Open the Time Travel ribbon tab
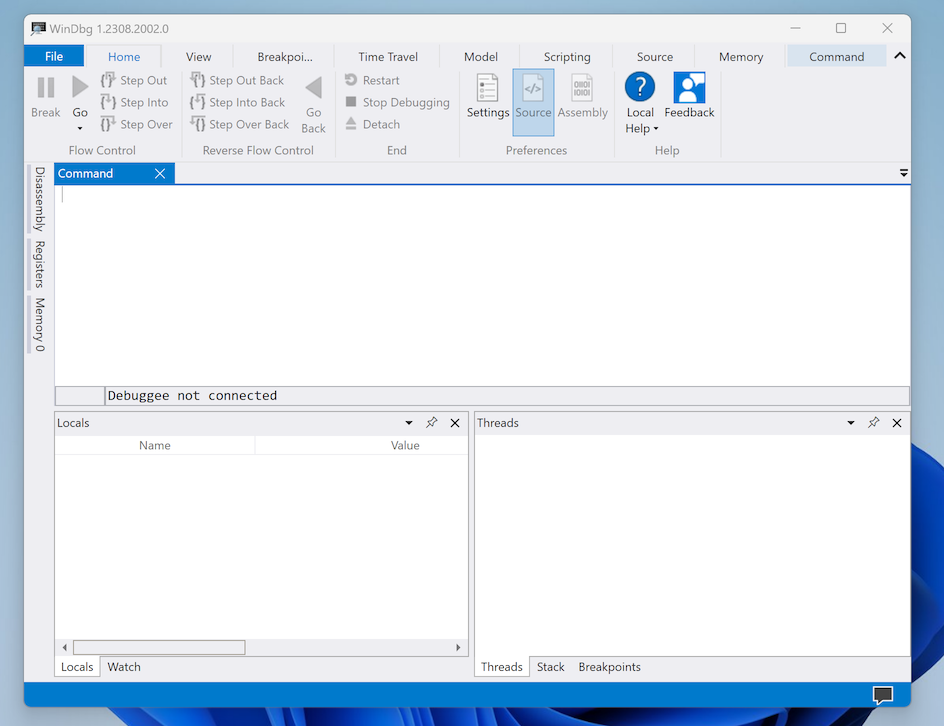The image size is (944, 726). [x=388, y=57]
